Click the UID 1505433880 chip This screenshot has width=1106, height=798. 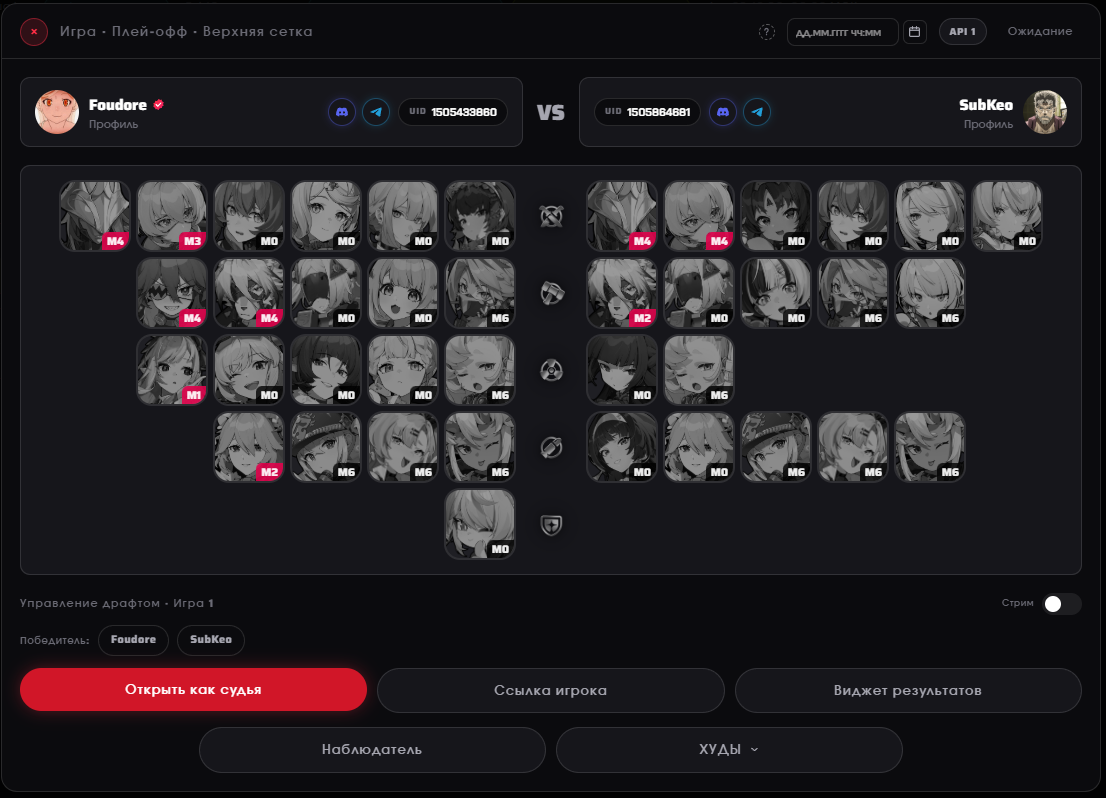click(453, 112)
